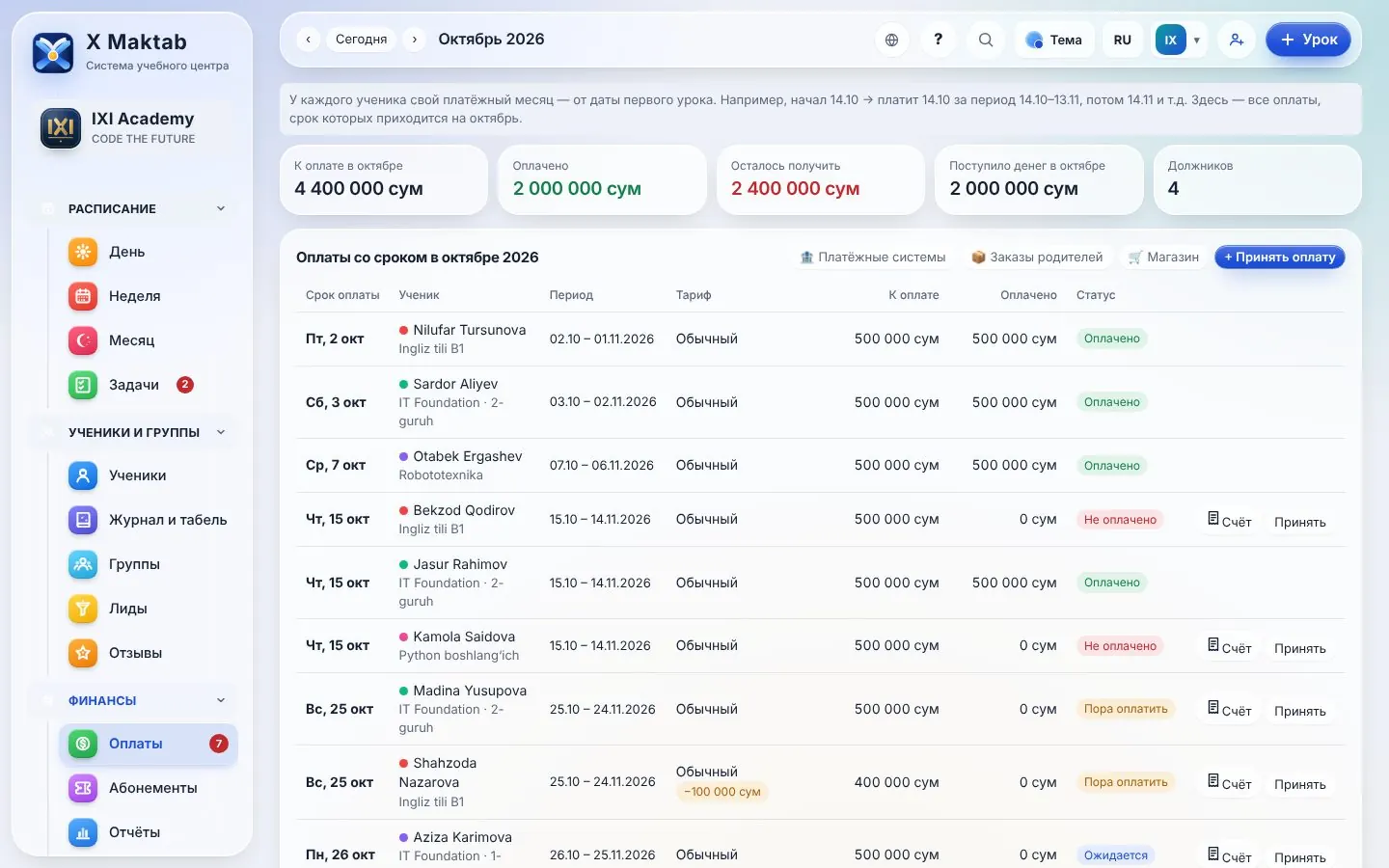
Task: Open the День schedule view
Action: click(149, 252)
